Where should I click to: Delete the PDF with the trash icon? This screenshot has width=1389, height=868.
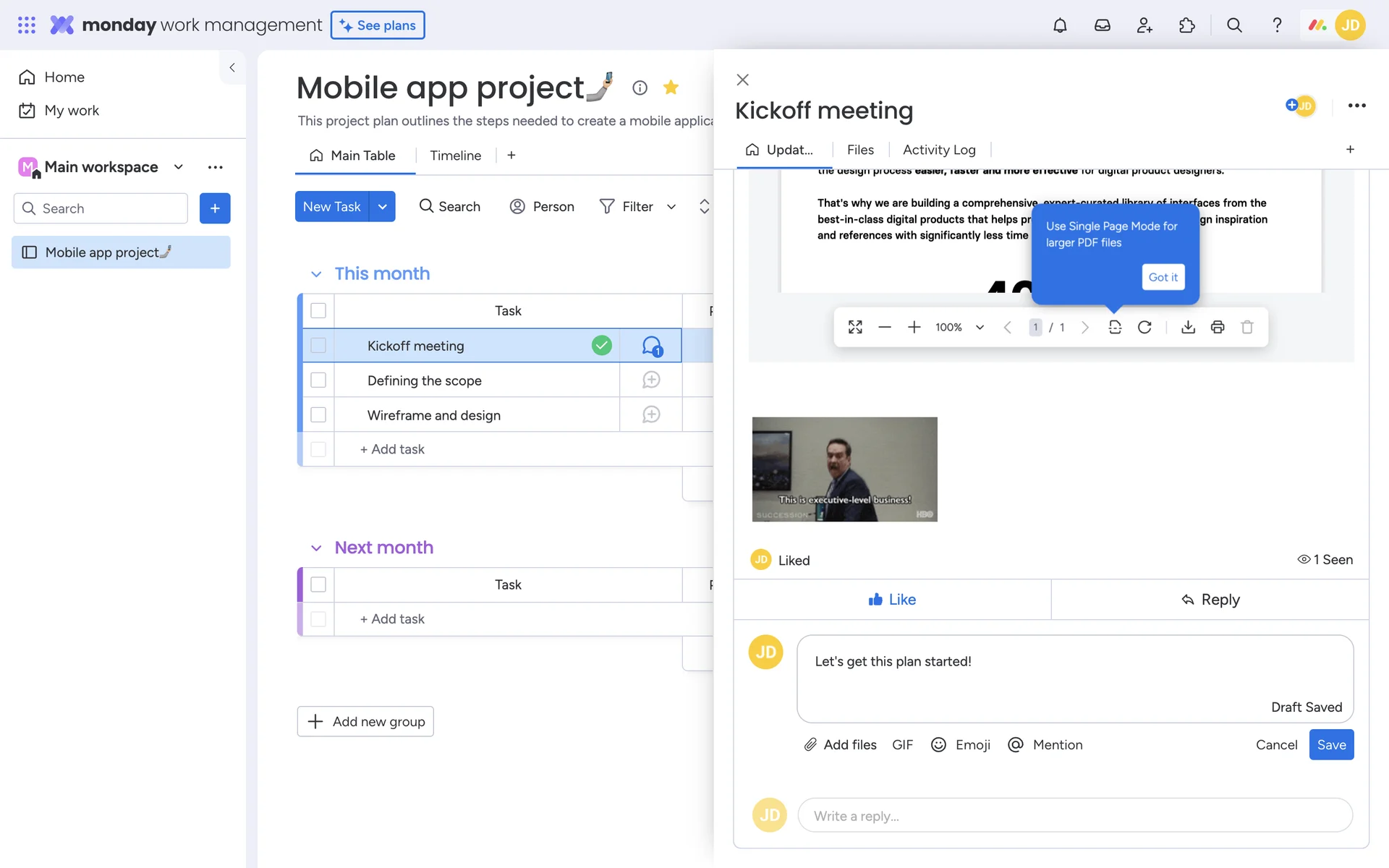point(1247,327)
